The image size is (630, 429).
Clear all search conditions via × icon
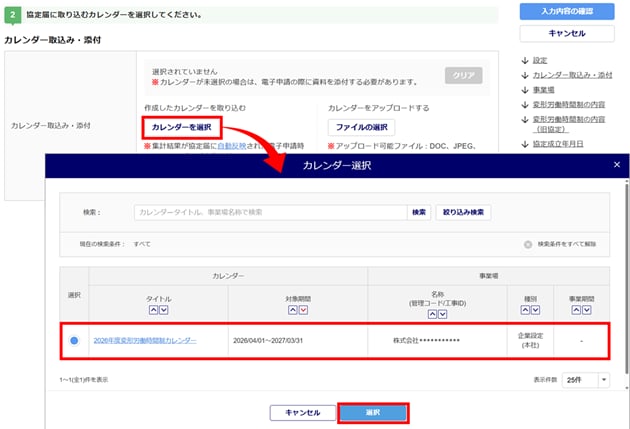528,244
